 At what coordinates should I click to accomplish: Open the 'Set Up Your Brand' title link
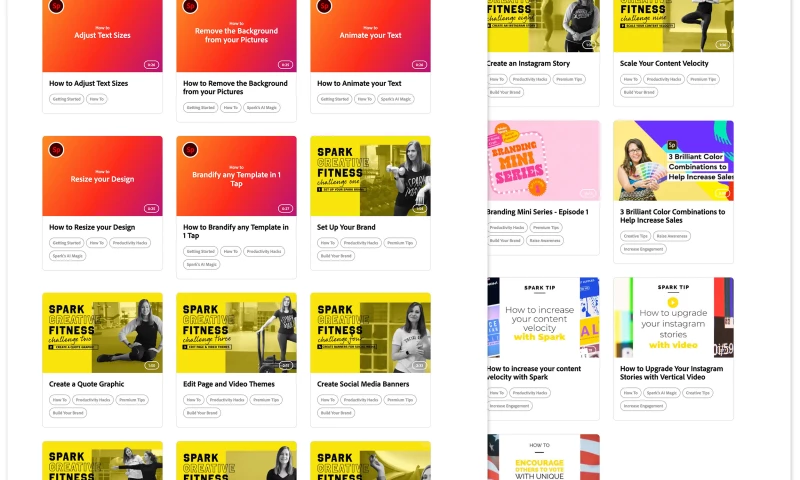coord(346,227)
